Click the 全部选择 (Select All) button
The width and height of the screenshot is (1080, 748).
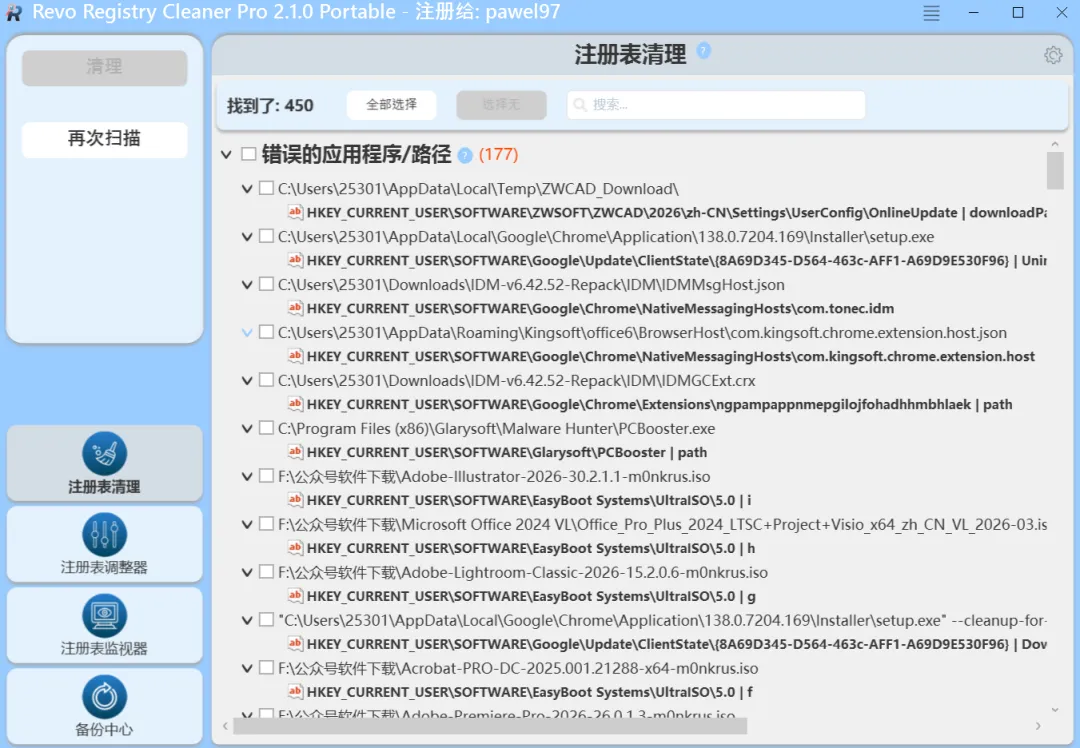point(391,105)
